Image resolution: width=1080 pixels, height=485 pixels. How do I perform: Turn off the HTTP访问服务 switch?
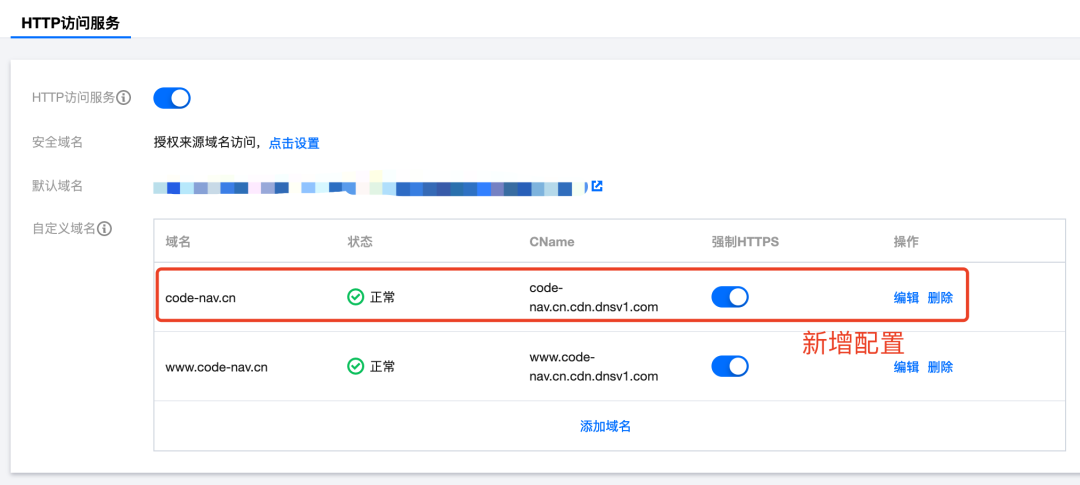(172, 98)
